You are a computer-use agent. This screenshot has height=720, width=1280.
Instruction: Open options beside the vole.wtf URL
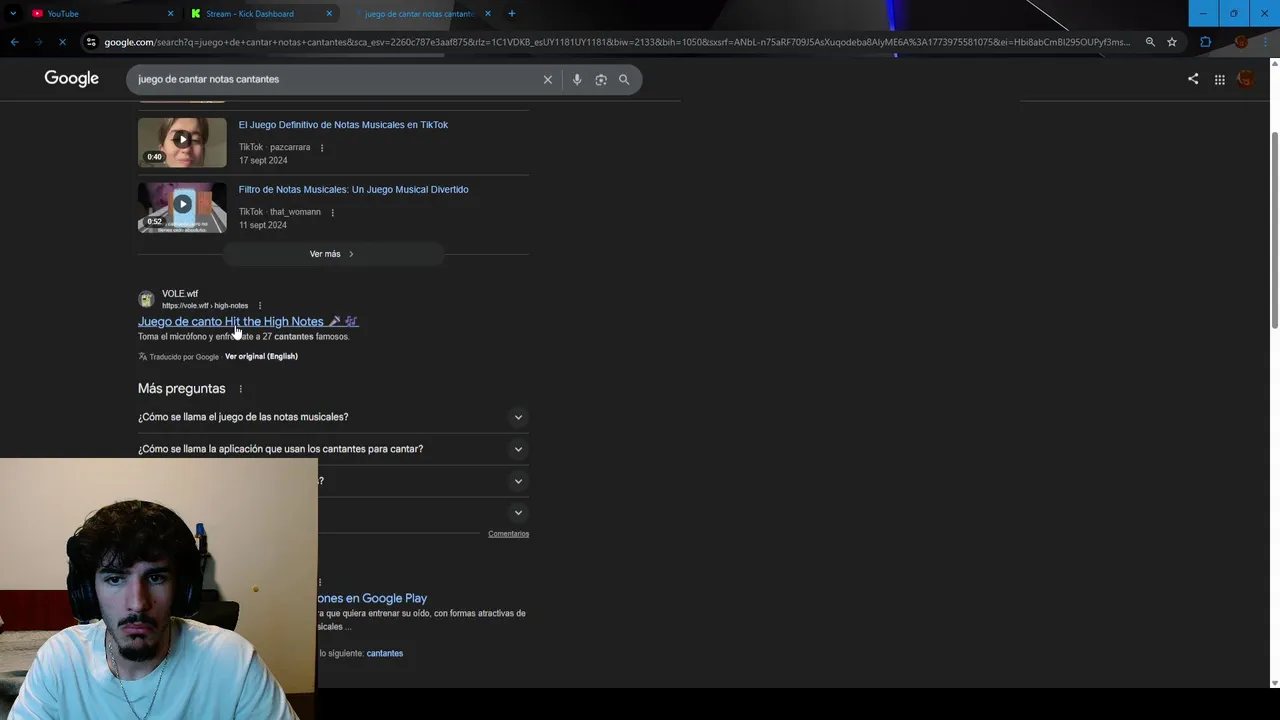click(x=260, y=306)
